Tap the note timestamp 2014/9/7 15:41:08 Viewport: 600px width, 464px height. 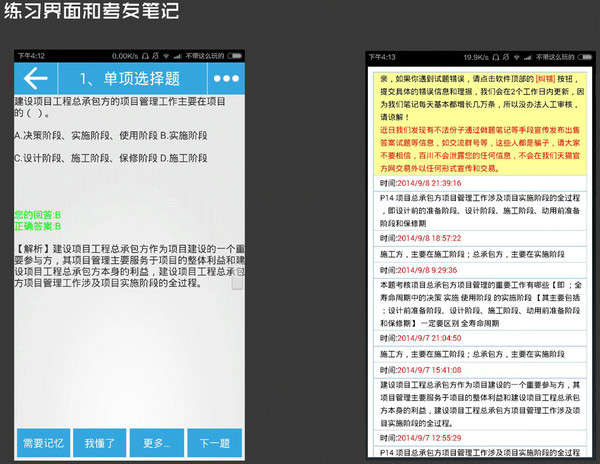point(420,369)
